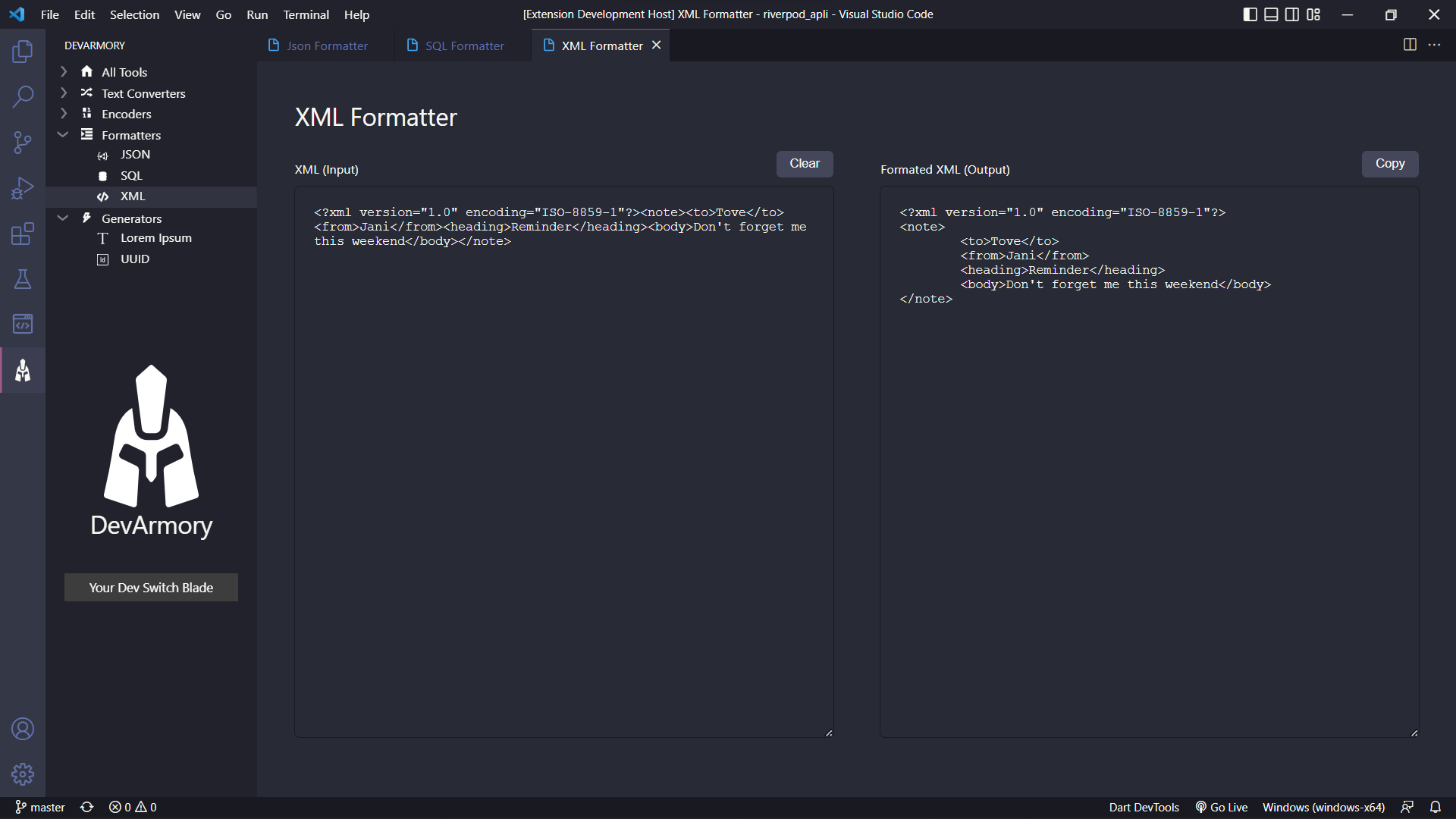Toggle the bottom Panel
Viewport: 1456px width, 819px height.
coord(1271,14)
